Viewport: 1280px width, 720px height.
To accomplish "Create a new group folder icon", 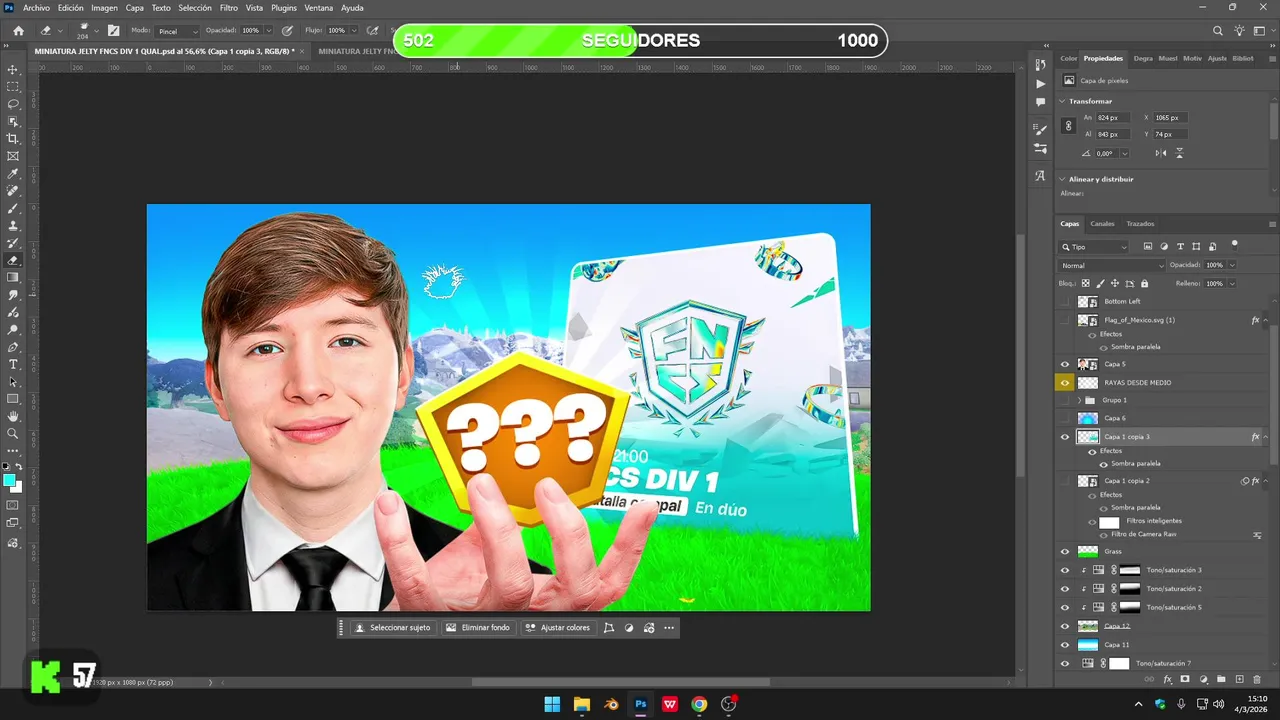I will (1221, 679).
